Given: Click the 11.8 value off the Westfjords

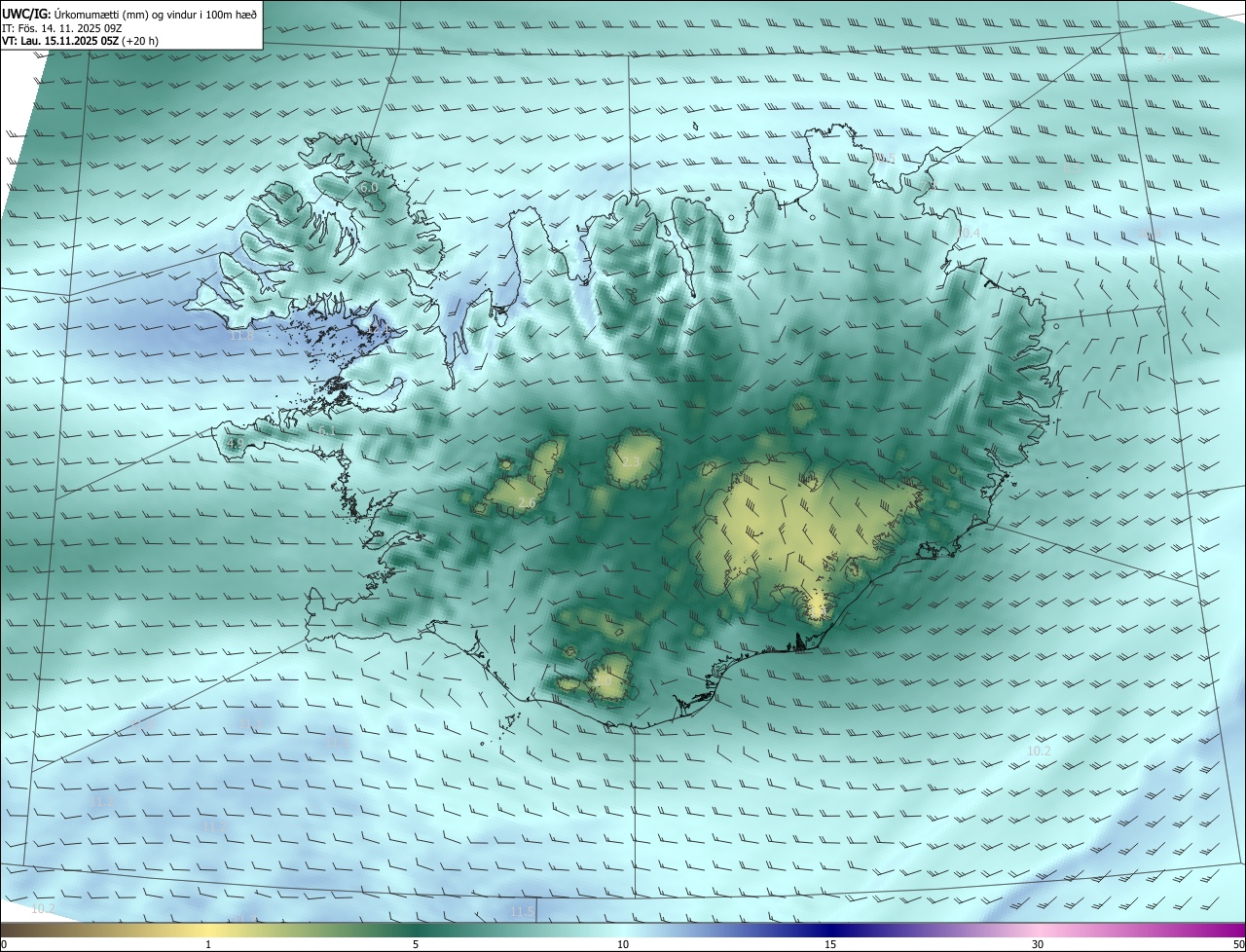Looking at the screenshot, I should [240, 336].
